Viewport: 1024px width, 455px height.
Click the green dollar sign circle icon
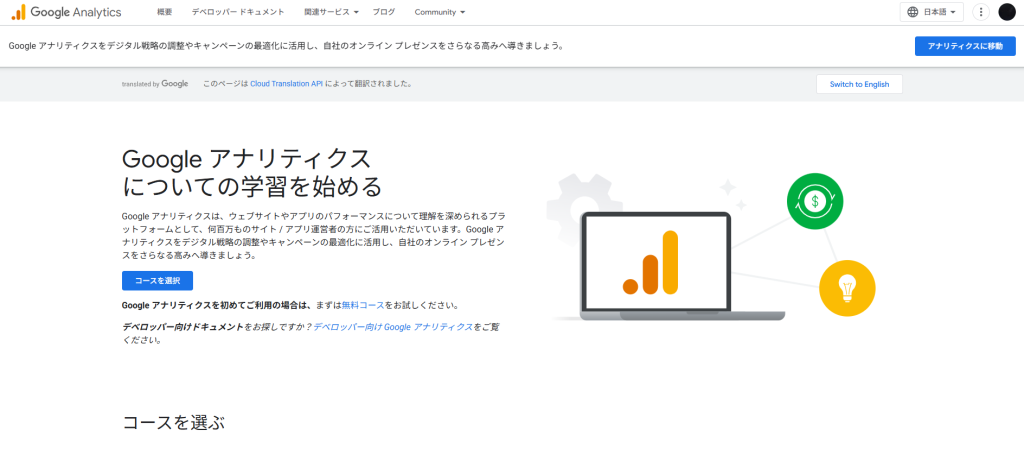815,201
